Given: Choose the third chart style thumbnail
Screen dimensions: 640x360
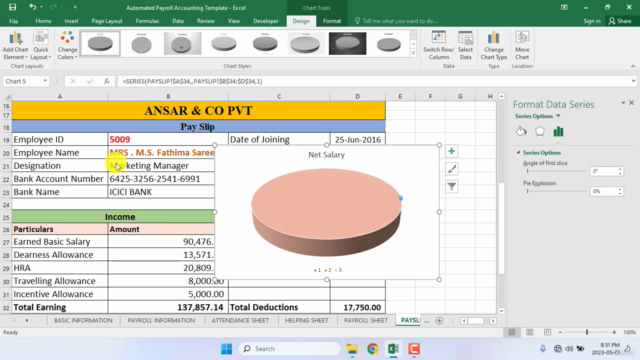Looking at the screenshot, I should coord(182,44).
